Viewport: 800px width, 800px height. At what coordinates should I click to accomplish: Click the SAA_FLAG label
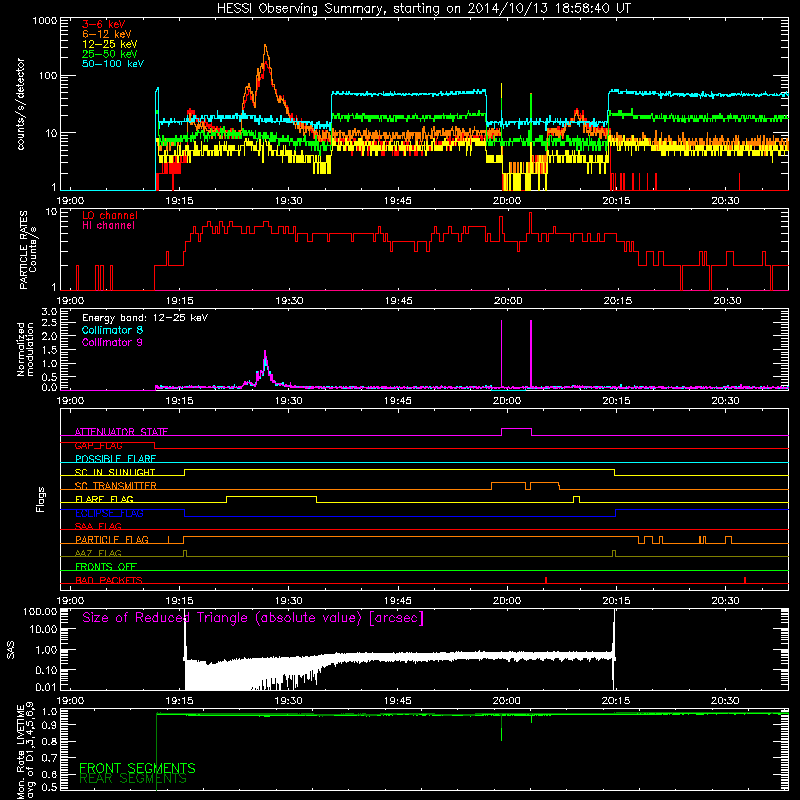point(98,526)
